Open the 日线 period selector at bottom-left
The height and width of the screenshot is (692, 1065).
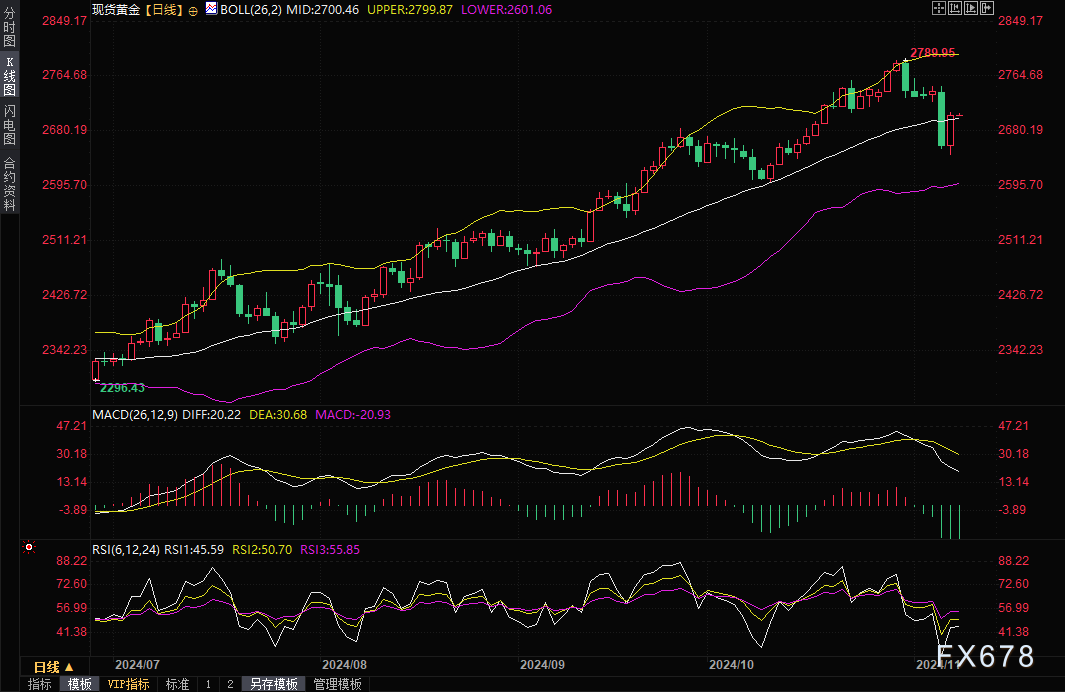point(53,667)
